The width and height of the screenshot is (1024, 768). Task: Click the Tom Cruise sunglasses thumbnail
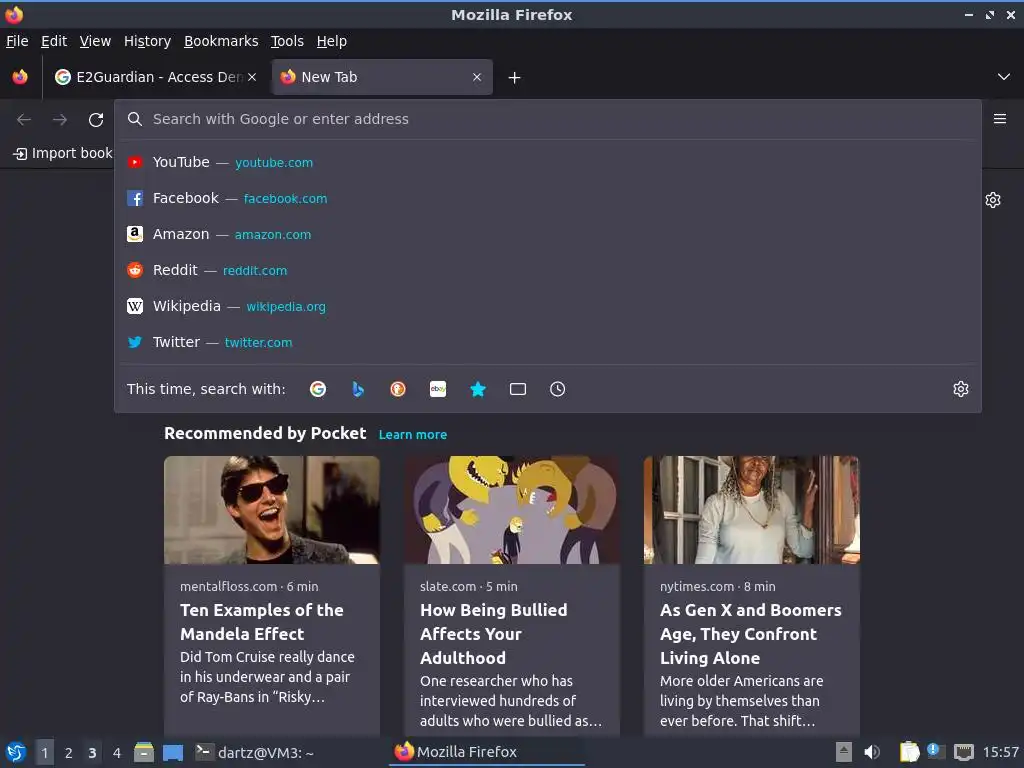pos(272,509)
